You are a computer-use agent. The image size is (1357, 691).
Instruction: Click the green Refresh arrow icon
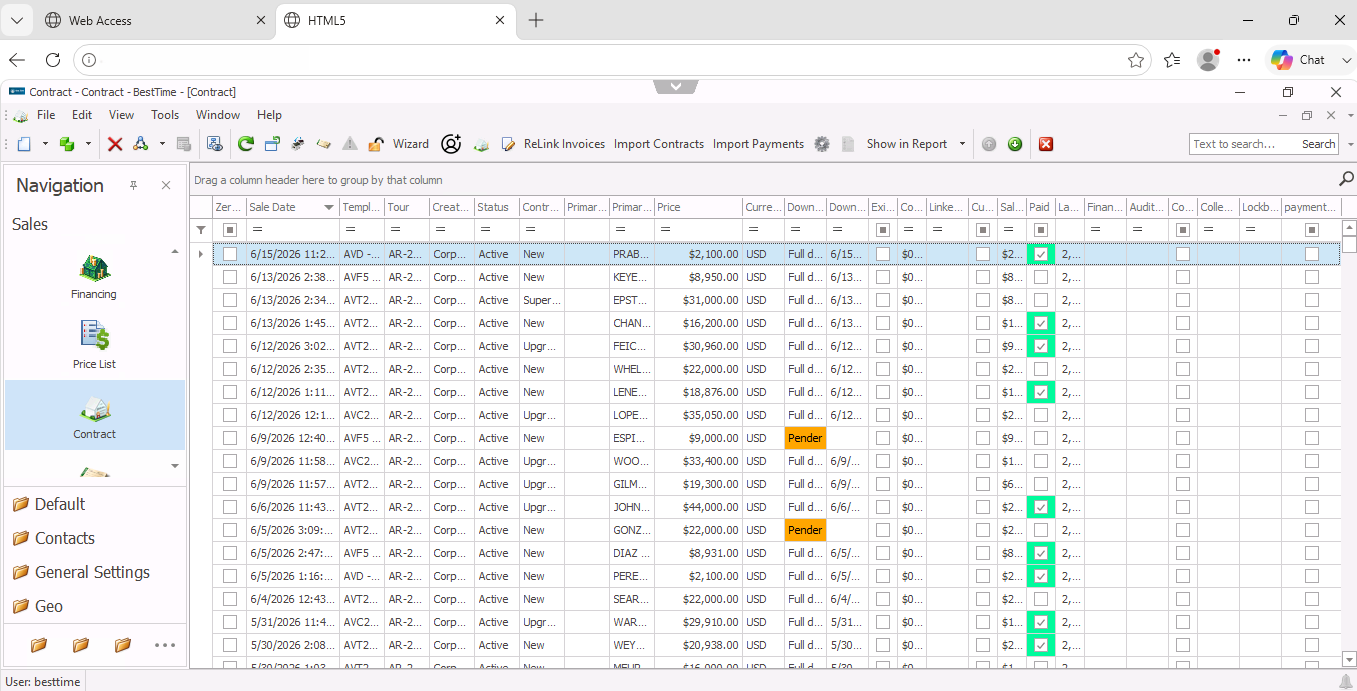(246, 144)
